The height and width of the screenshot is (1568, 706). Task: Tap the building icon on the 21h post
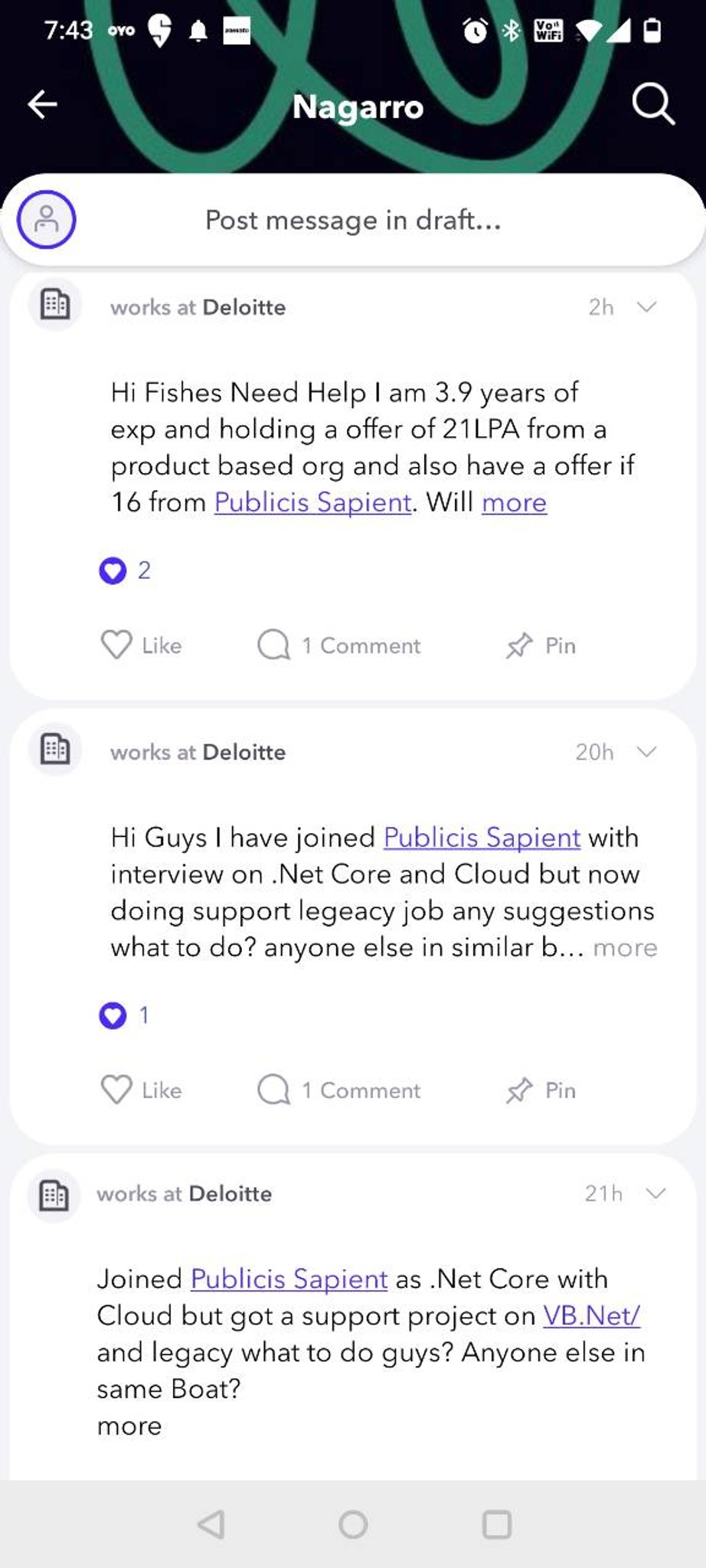(54, 1195)
